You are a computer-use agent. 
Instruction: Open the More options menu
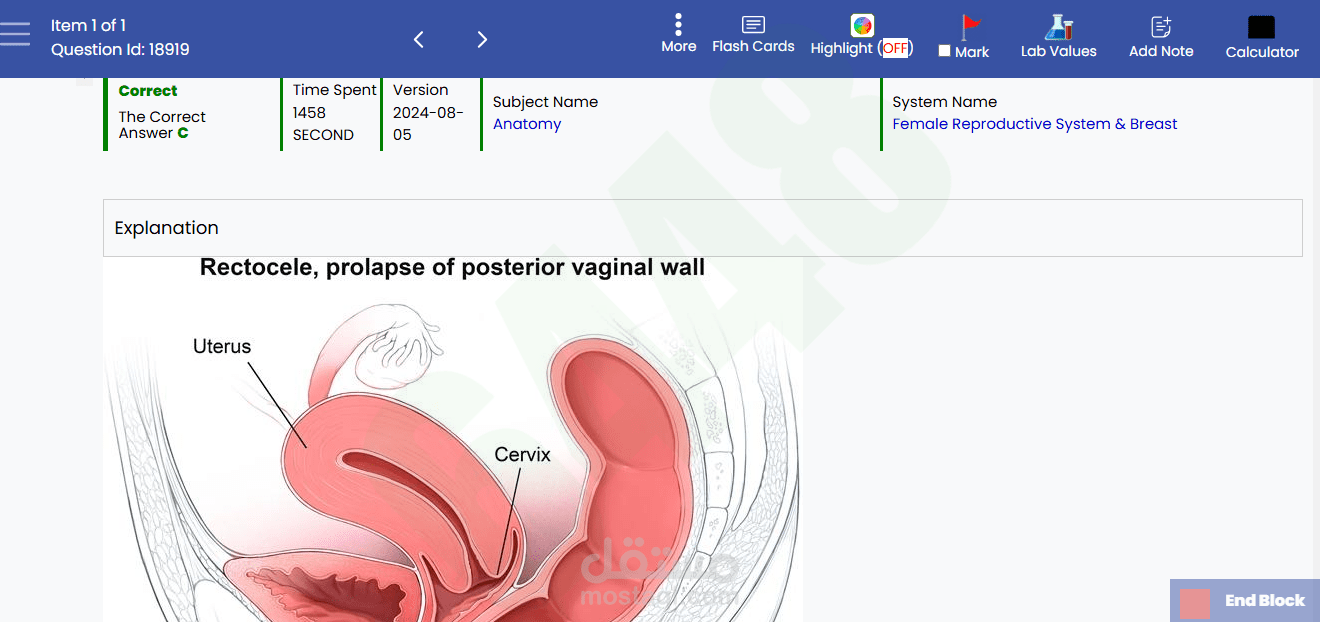[x=678, y=33]
